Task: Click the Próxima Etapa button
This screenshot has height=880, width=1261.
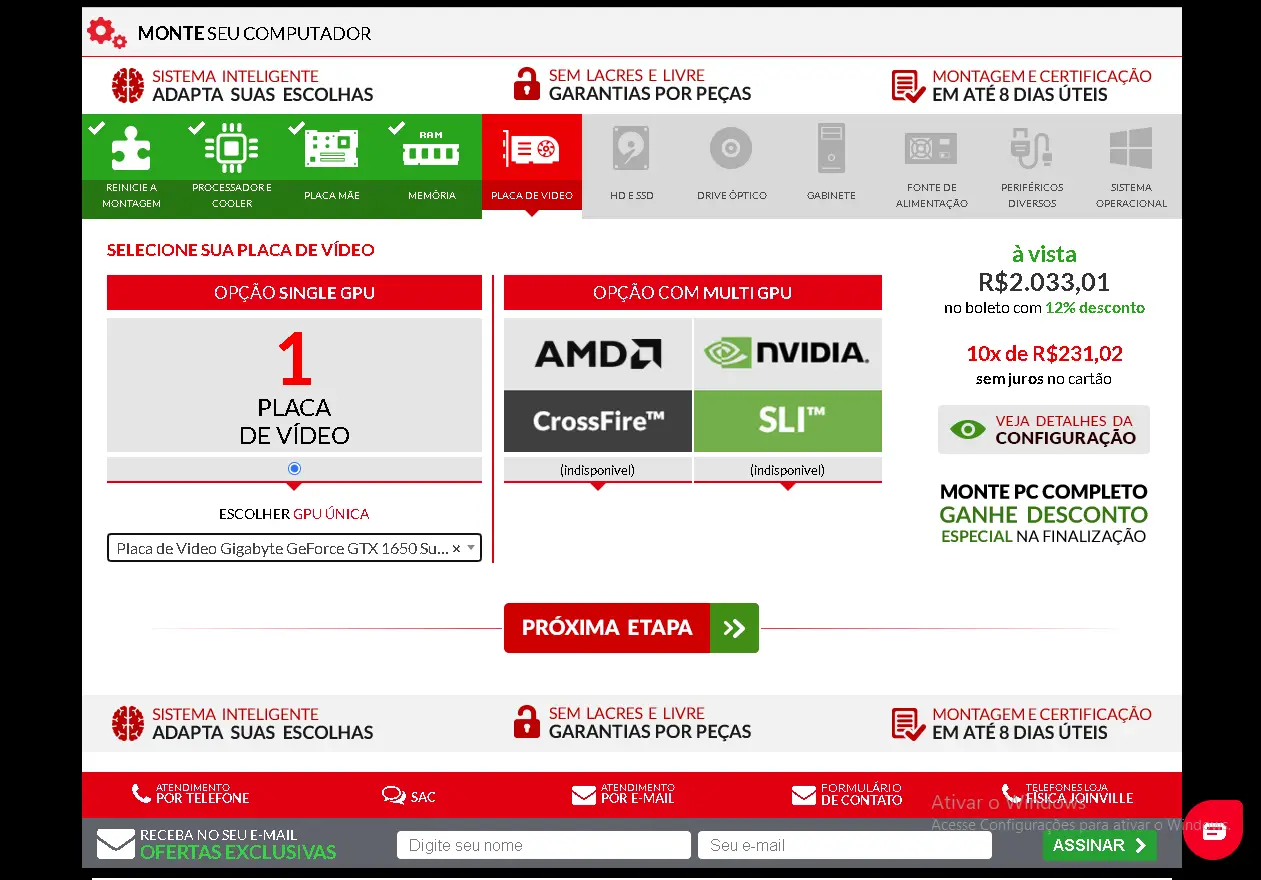Action: pos(631,628)
